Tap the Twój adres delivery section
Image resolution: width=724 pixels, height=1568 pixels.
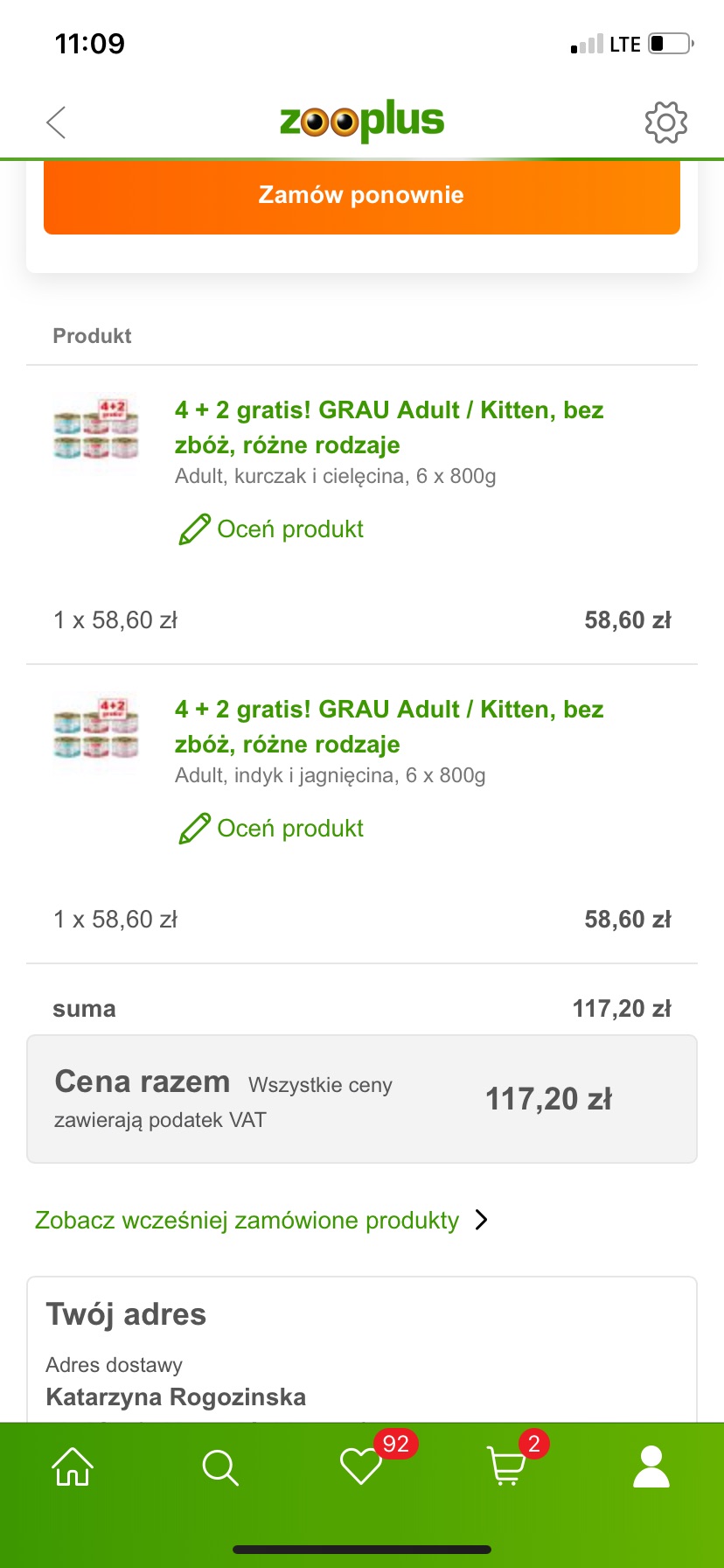point(362,1349)
